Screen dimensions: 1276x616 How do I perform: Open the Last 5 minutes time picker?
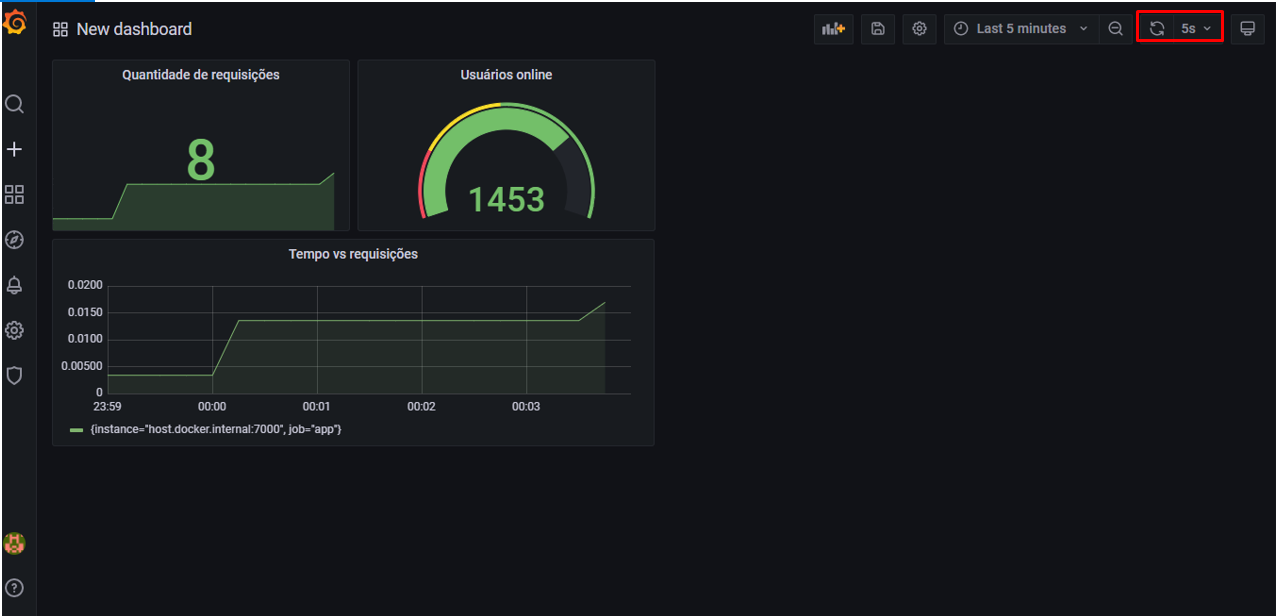(x=1020, y=29)
